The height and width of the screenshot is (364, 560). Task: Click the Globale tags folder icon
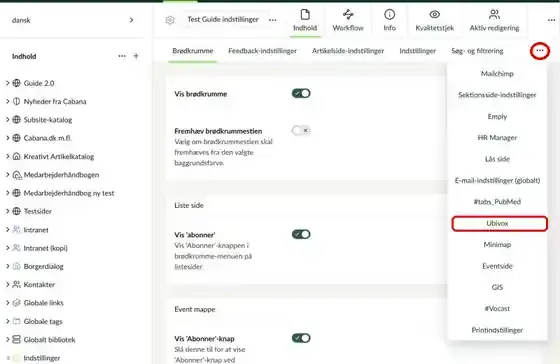(x=16, y=321)
